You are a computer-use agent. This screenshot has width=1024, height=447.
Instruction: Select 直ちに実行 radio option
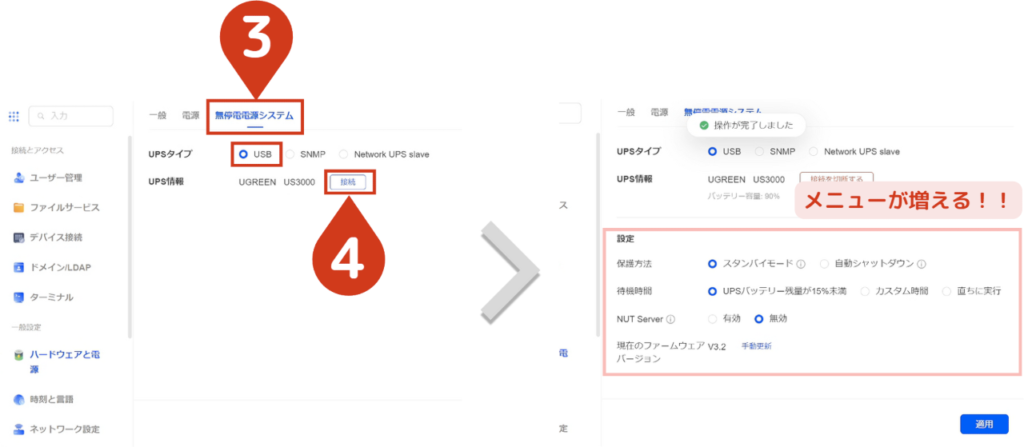click(946, 291)
